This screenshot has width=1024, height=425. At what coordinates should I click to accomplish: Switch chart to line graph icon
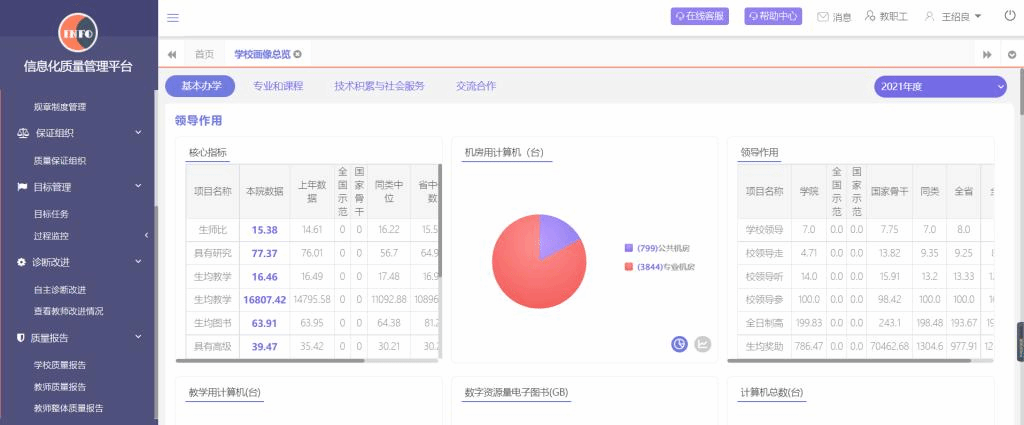pyautogui.click(x=702, y=343)
